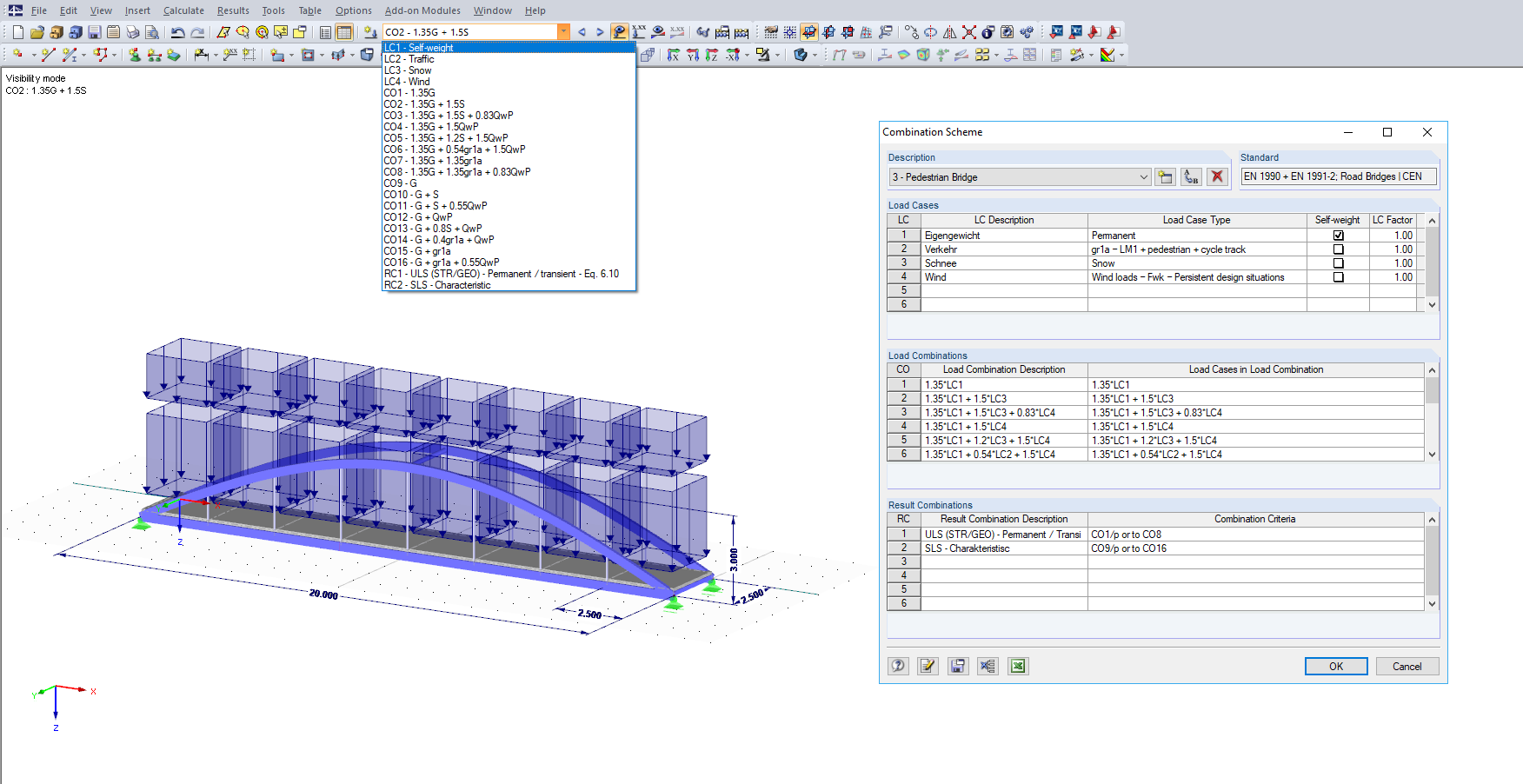Click the Print preview icon
The height and width of the screenshot is (784, 1523).
pos(152,32)
